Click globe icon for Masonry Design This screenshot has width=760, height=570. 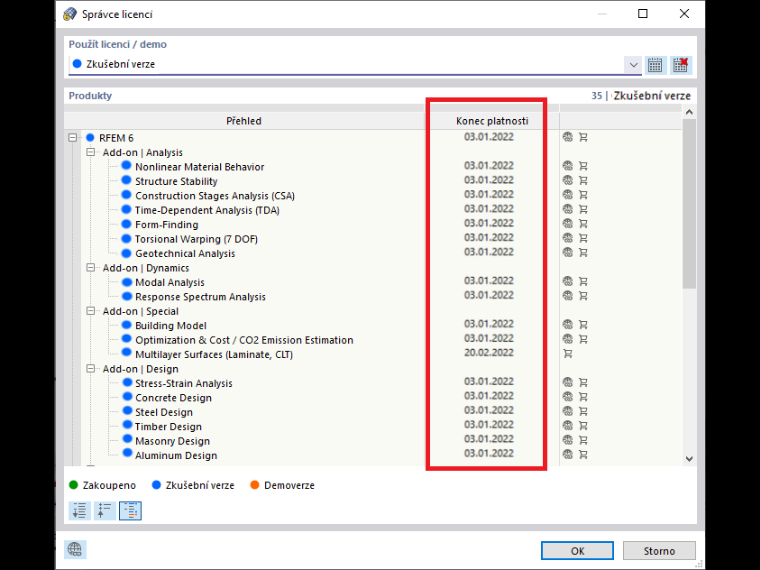(x=568, y=440)
